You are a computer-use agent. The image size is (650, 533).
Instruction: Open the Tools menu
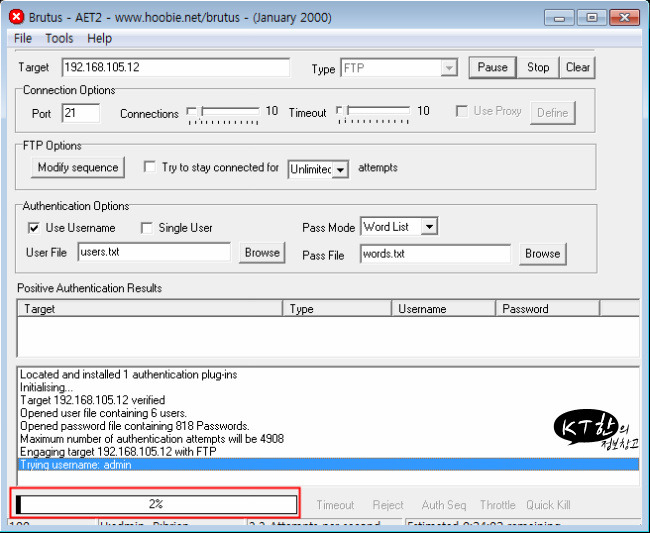[x=59, y=39]
